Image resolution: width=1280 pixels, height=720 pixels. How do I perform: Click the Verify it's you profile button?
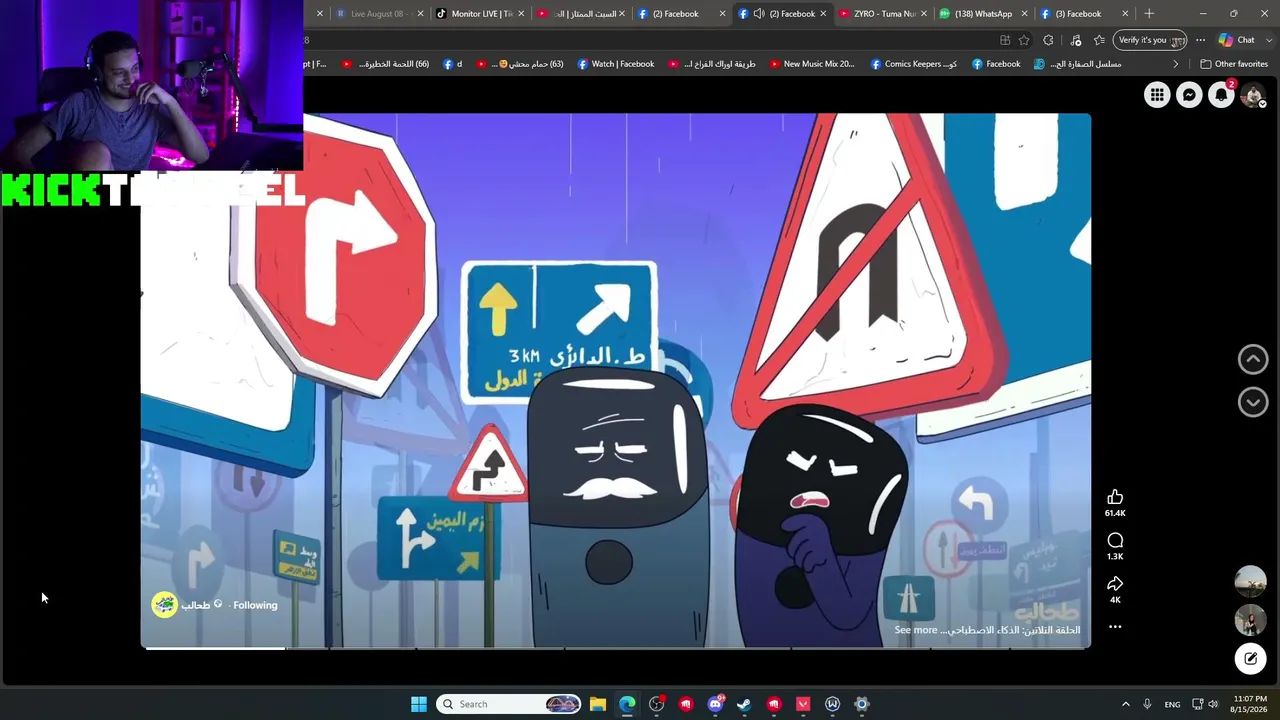point(1150,40)
